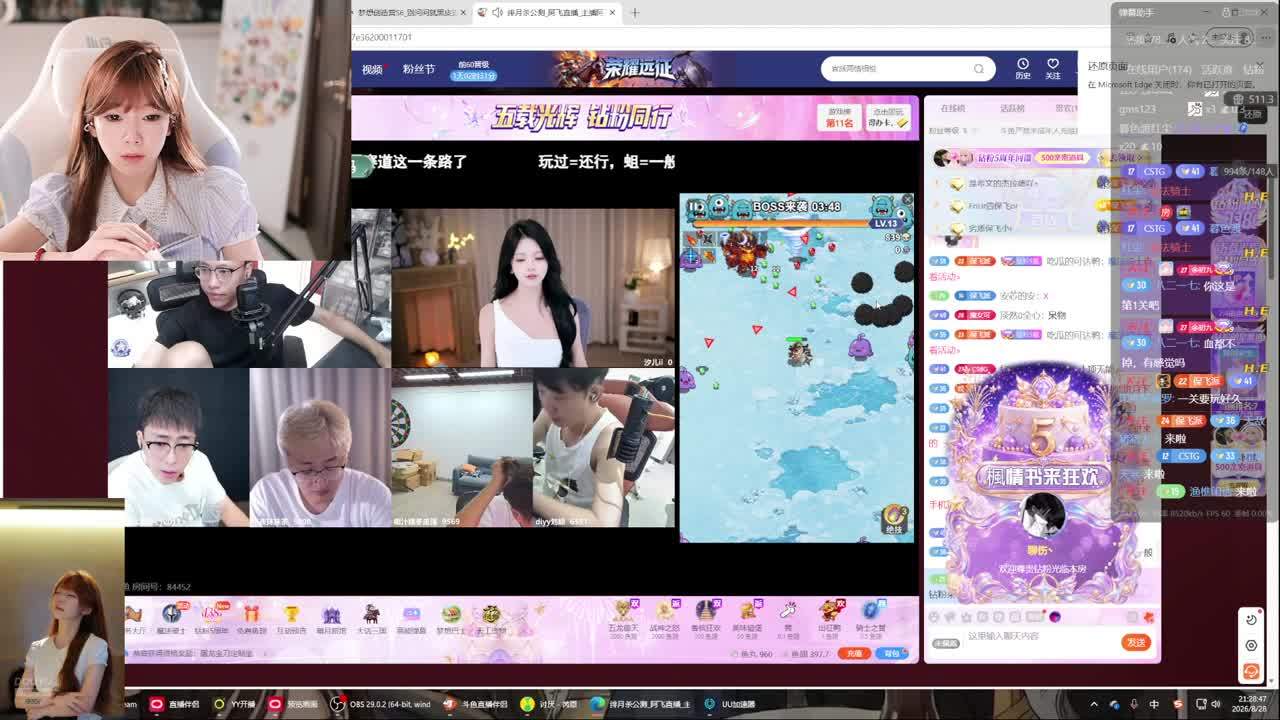
Task: Click the 在线用户(174) tab in 弹幕助手
Action: [x=1159, y=69]
